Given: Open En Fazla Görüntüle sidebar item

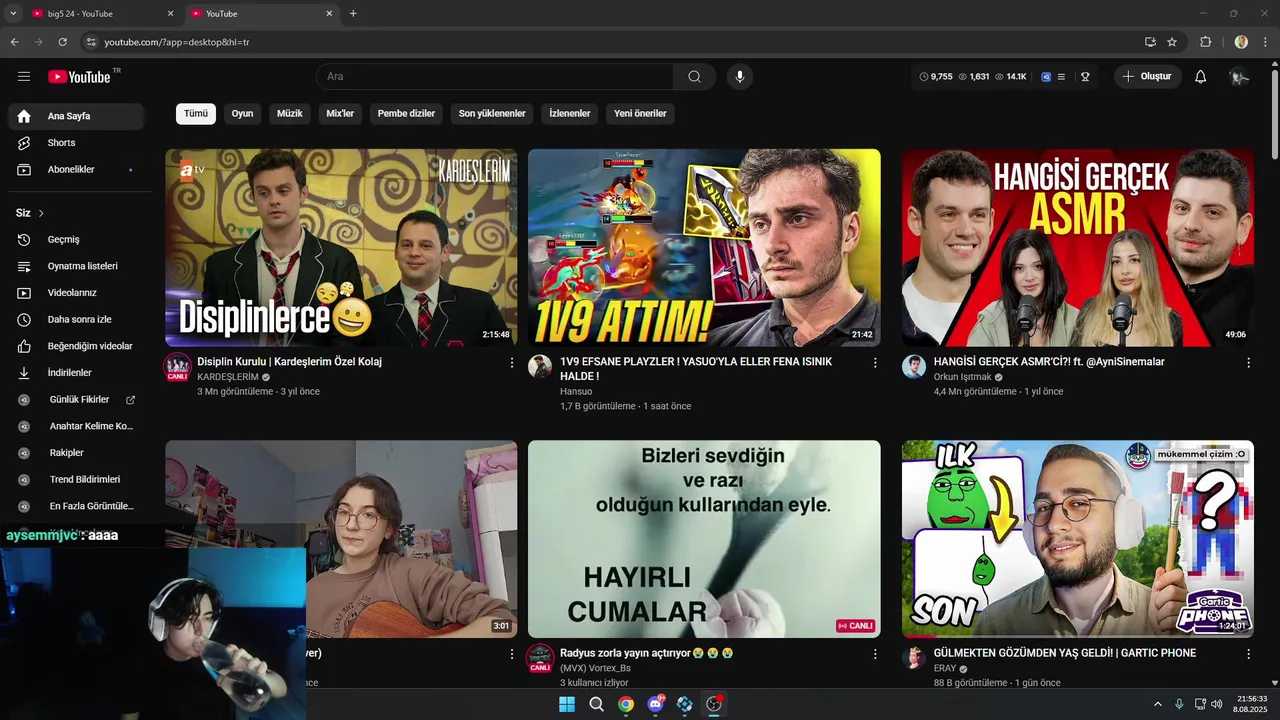Looking at the screenshot, I should click(76, 506).
